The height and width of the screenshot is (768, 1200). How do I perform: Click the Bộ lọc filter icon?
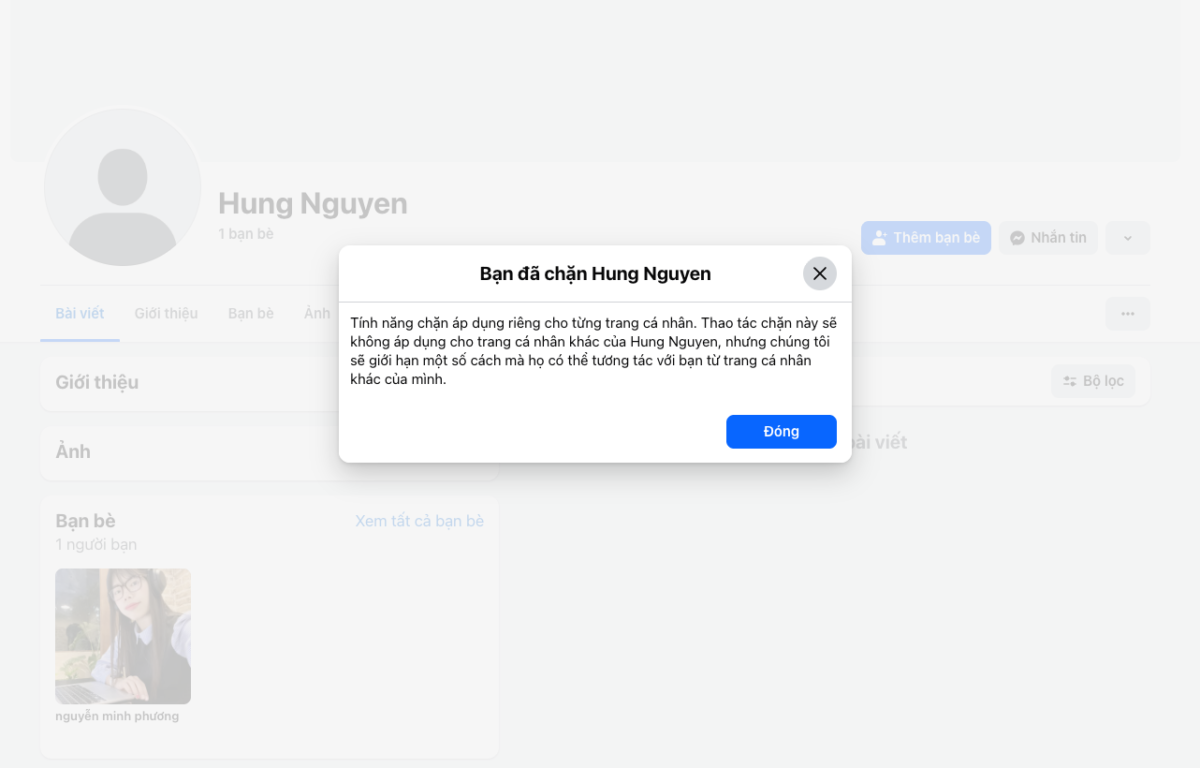coord(1069,381)
